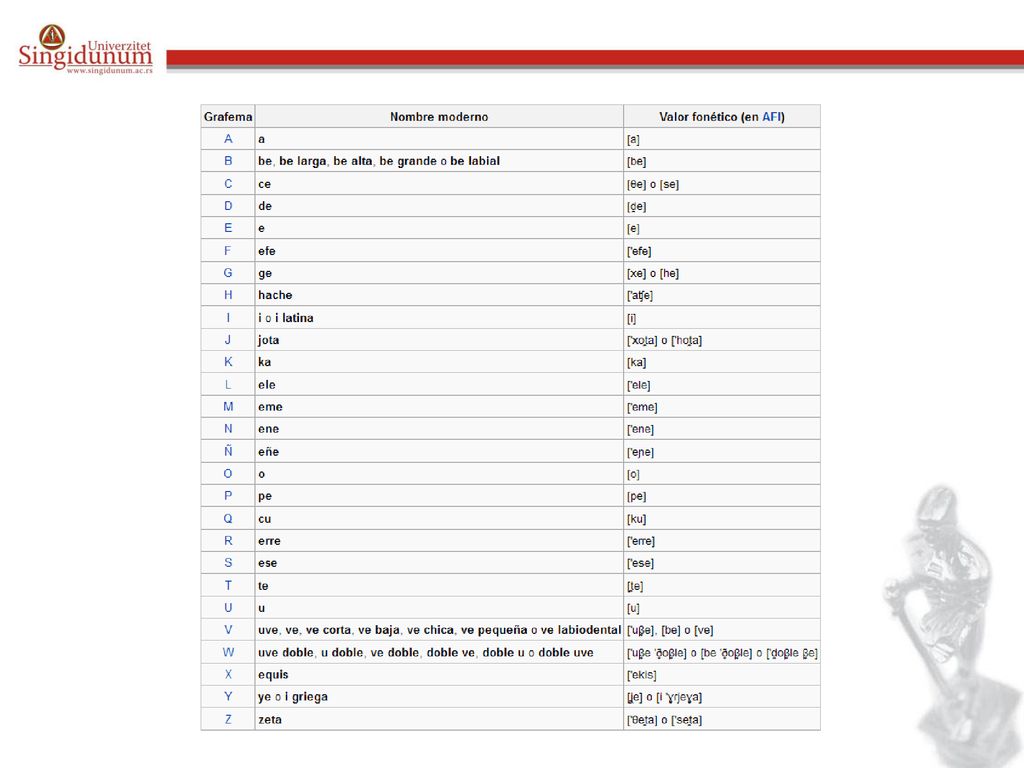The height and width of the screenshot is (768, 1024).
Task: Select the phonetic value '[pe]'
Action: (x=636, y=496)
